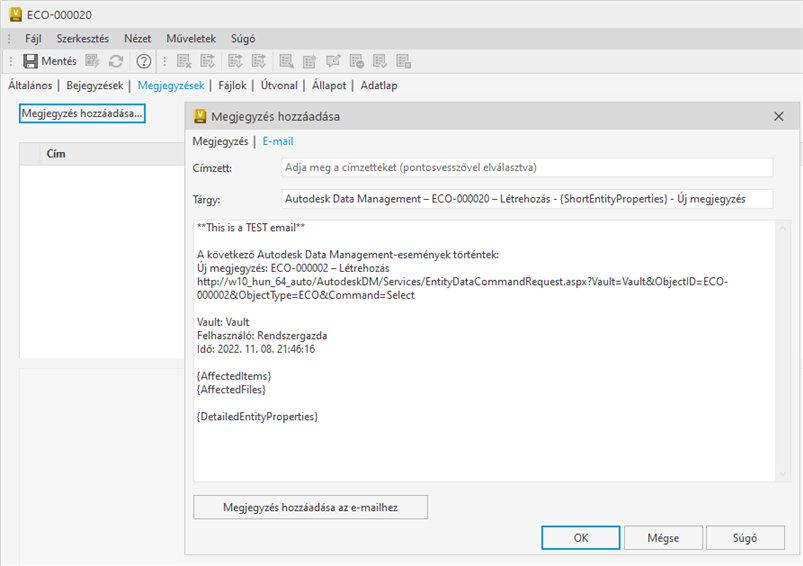Viewport: 803px width, 566px height.
Task: Open help via the question mark icon
Action: point(144,61)
